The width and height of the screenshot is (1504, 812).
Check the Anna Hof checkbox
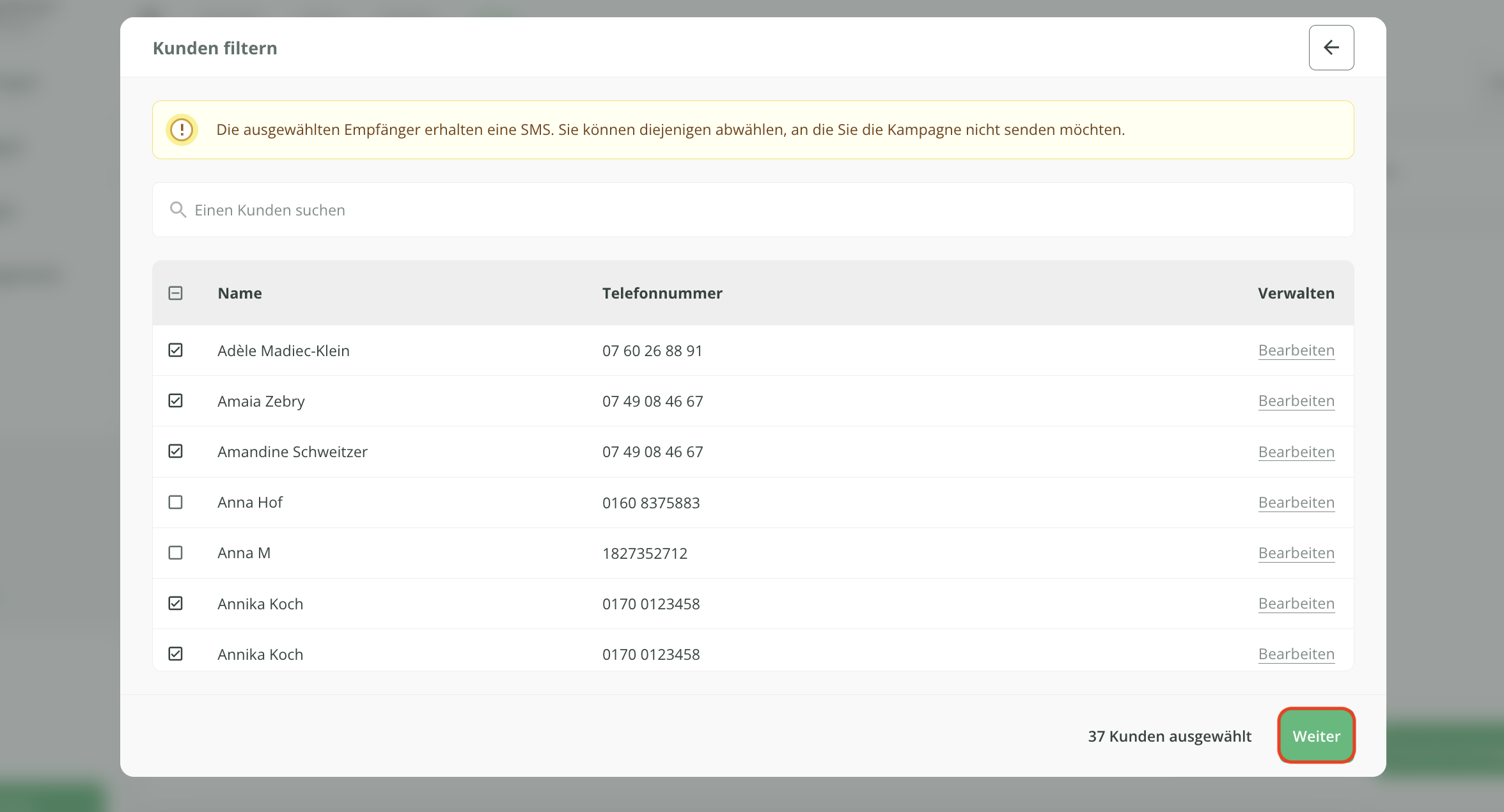pos(175,503)
